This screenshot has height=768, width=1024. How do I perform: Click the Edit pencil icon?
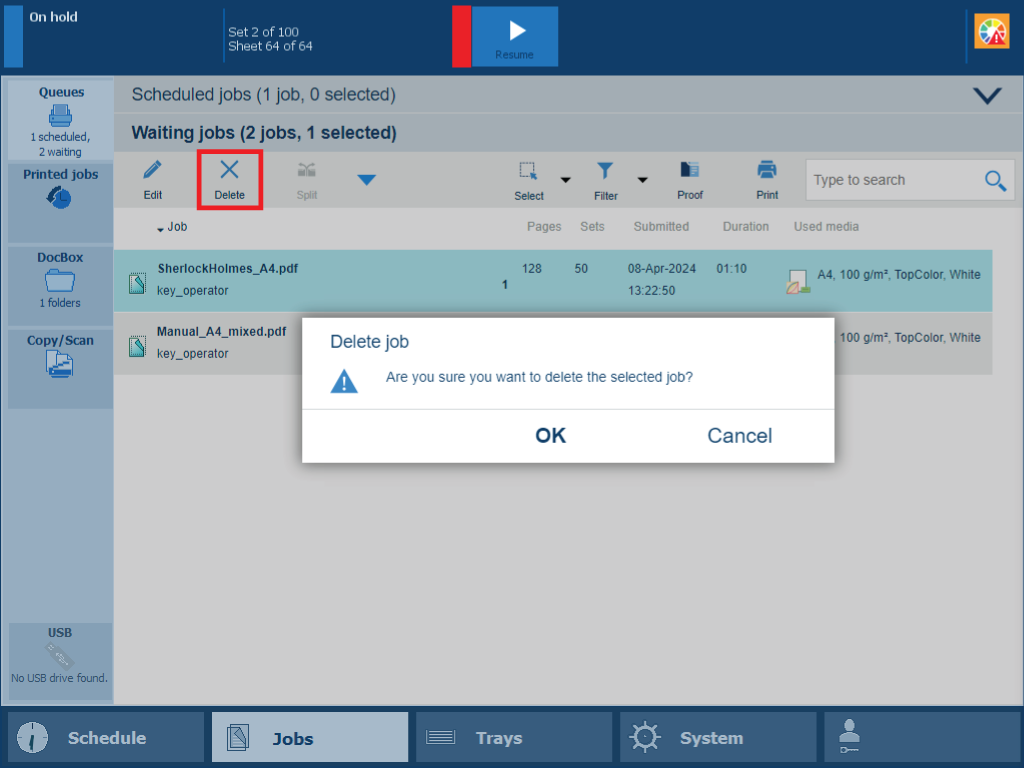[152, 179]
